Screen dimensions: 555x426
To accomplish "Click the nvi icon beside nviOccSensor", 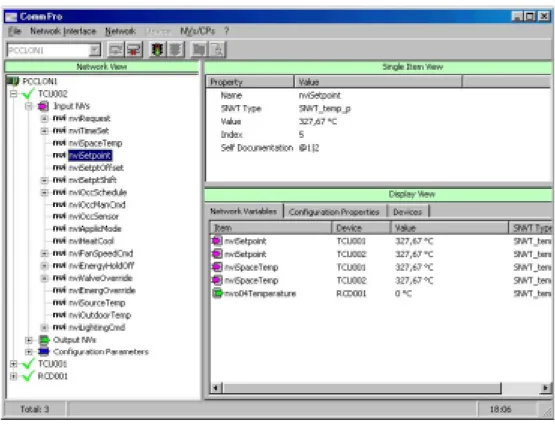I will pos(59,216).
